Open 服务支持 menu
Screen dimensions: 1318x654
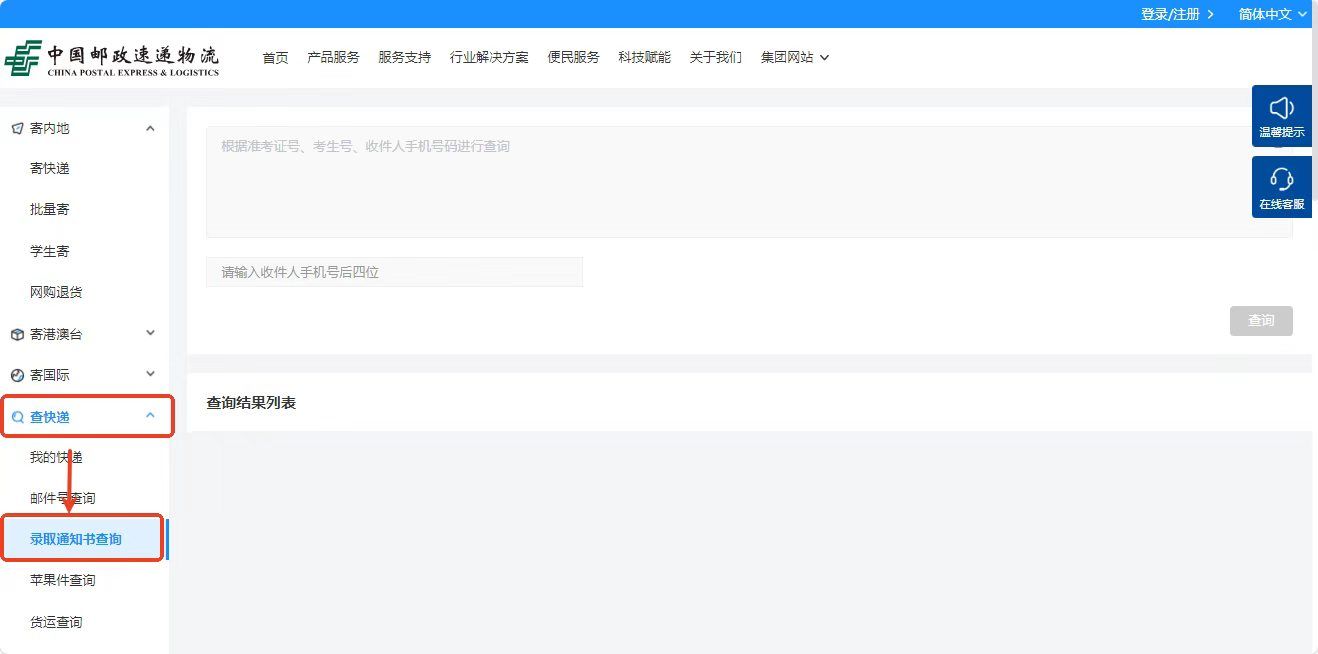(x=404, y=58)
